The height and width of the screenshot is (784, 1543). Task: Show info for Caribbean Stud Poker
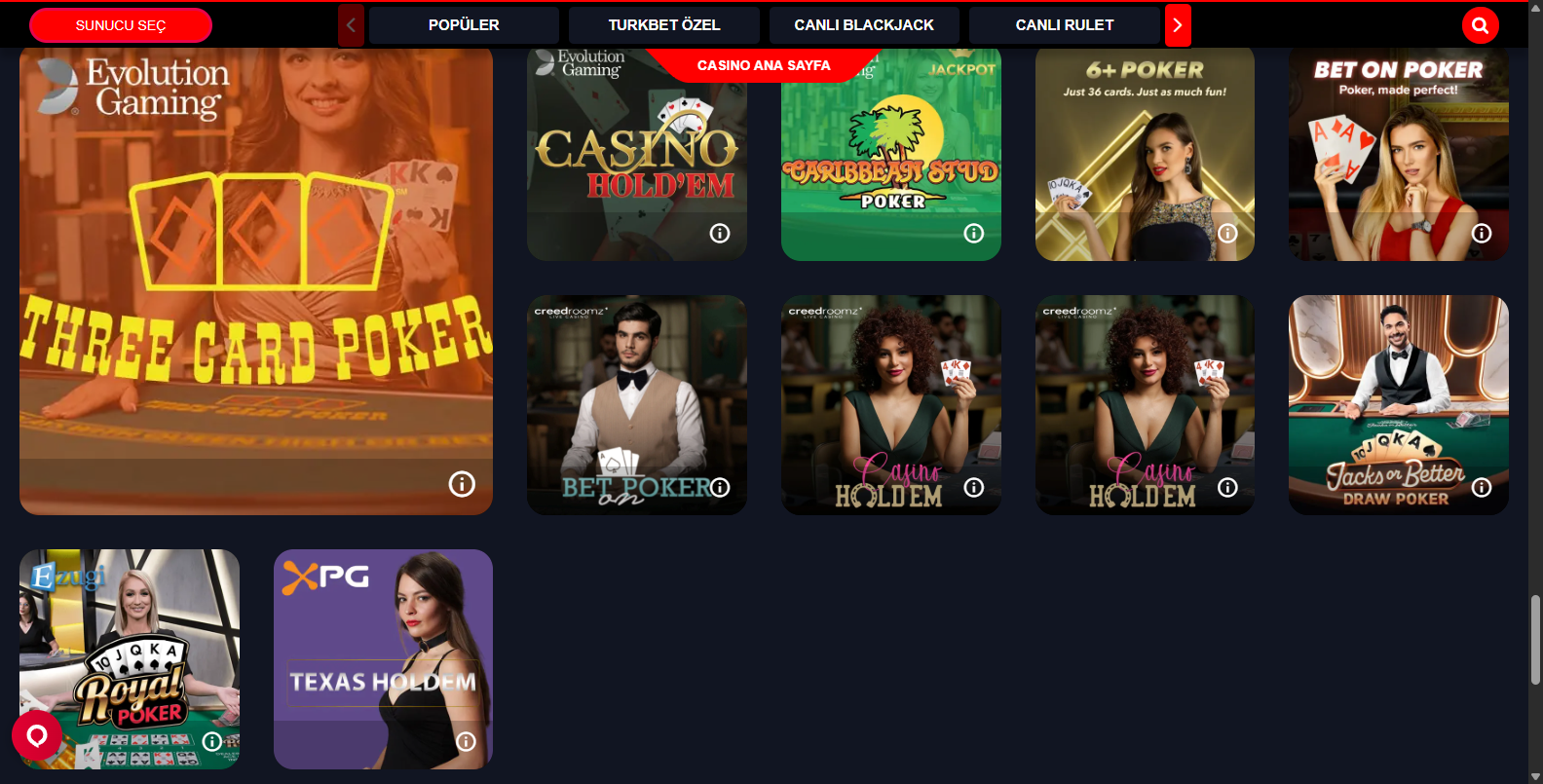pos(974,234)
